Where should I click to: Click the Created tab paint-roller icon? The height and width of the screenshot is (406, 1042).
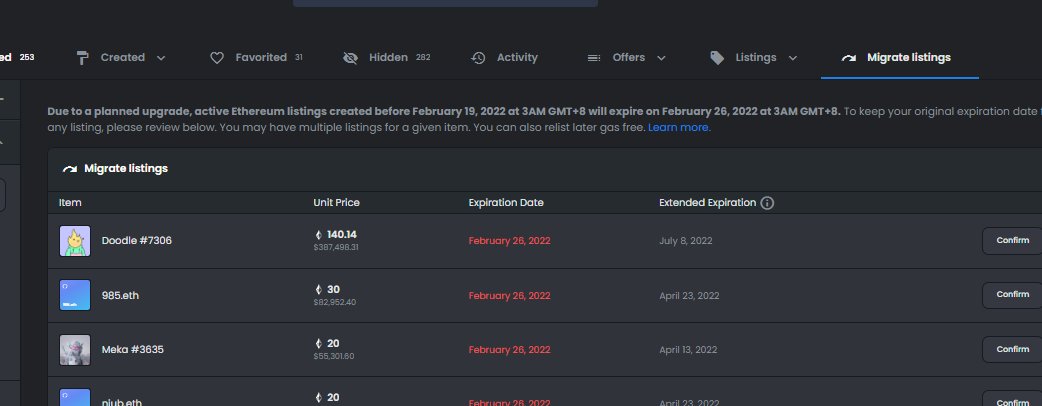(x=82, y=58)
